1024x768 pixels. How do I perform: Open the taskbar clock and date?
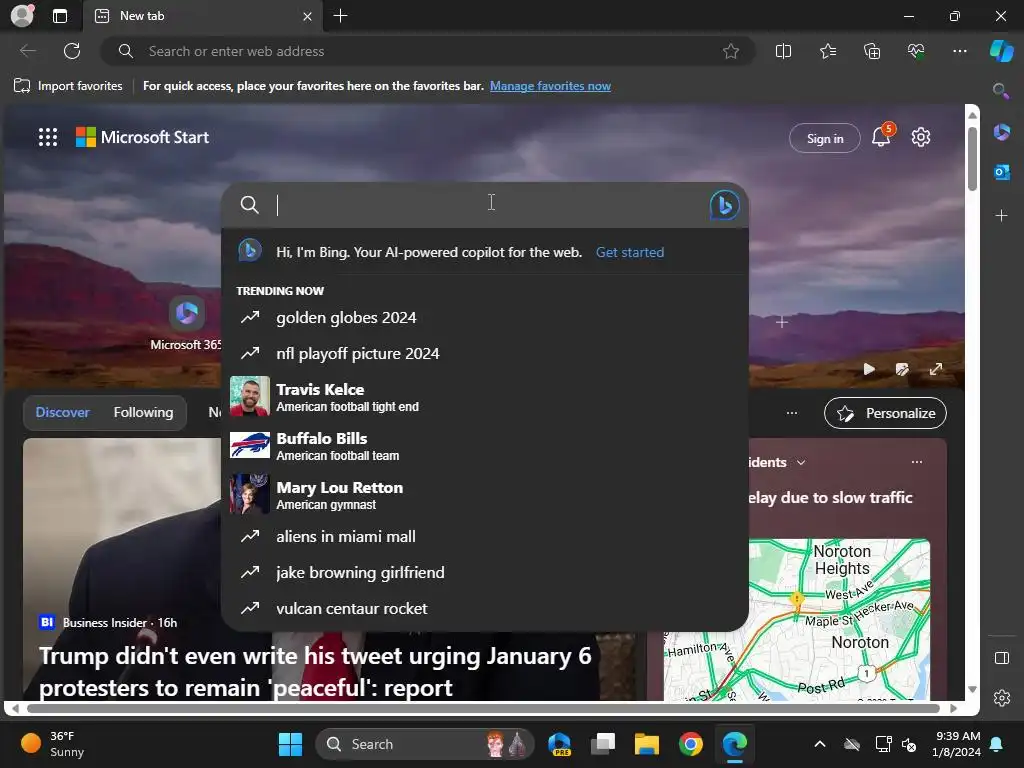point(957,744)
